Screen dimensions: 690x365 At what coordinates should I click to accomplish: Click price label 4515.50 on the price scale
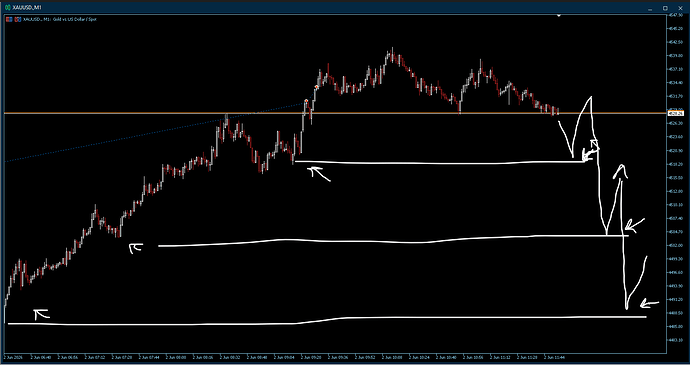pyautogui.click(x=676, y=177)
